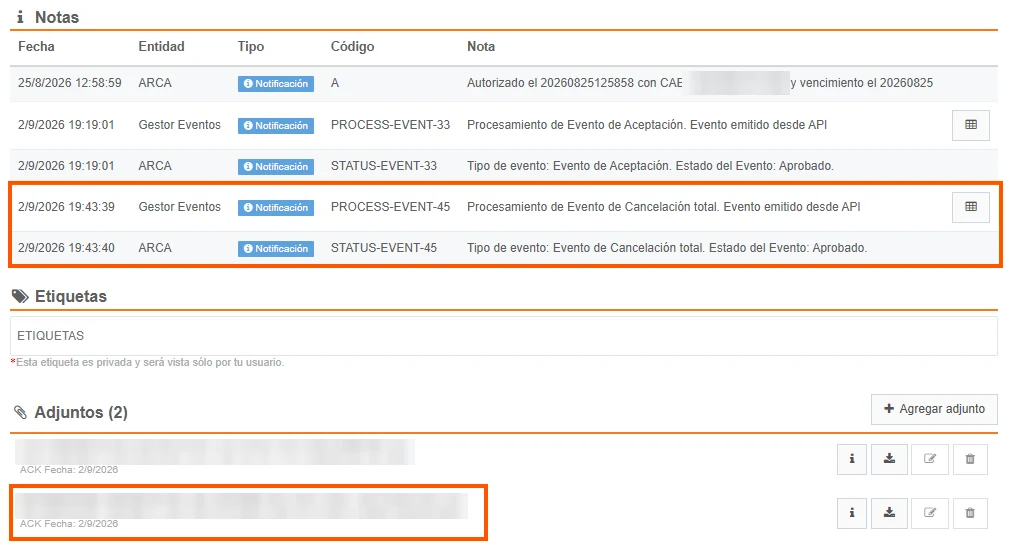This screenshot has height=553, width=1010.
Task: Click the Código column header
Action: (x=352, y=46)
